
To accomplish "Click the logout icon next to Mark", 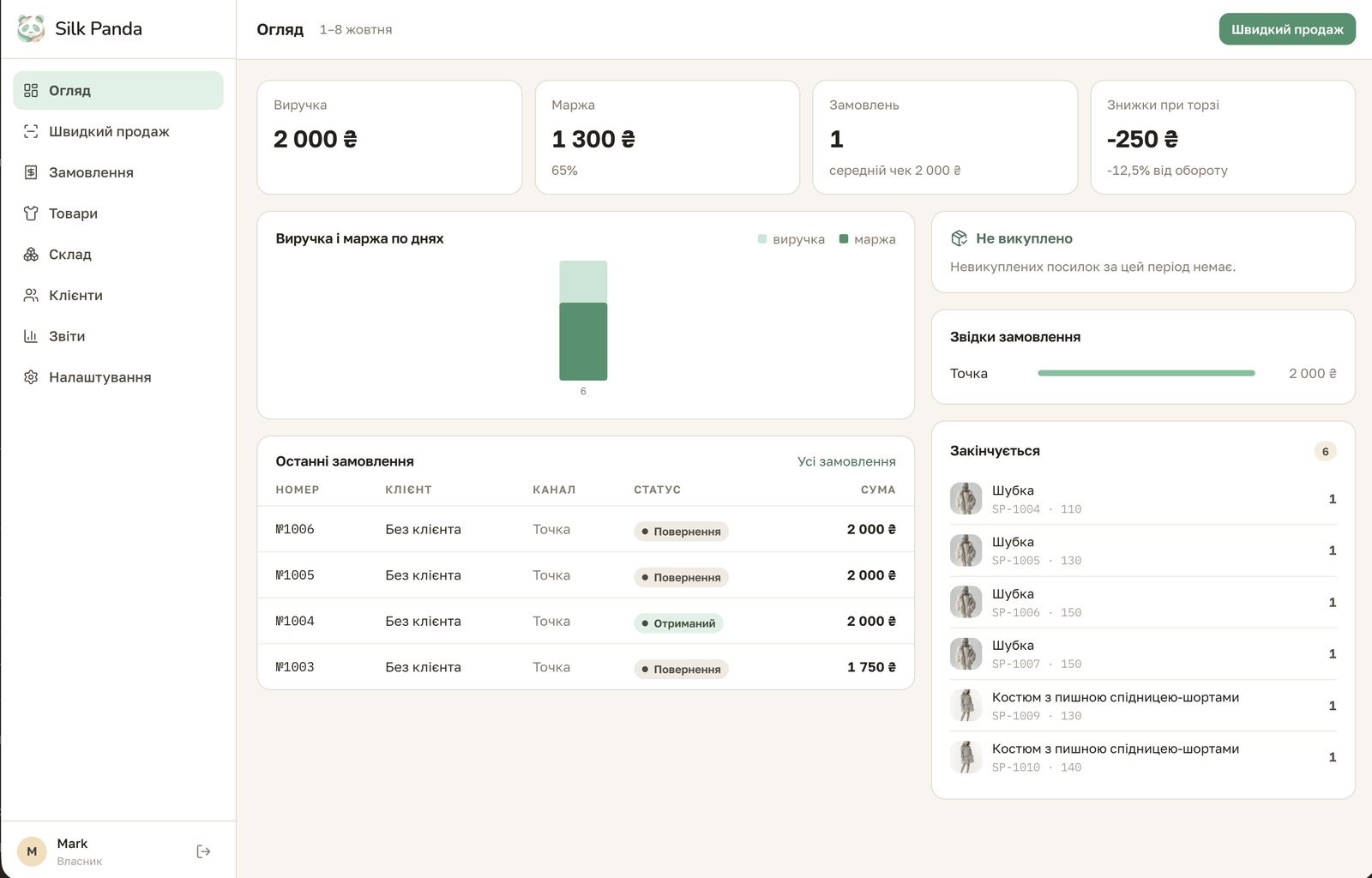I will (x=203, y=851).
